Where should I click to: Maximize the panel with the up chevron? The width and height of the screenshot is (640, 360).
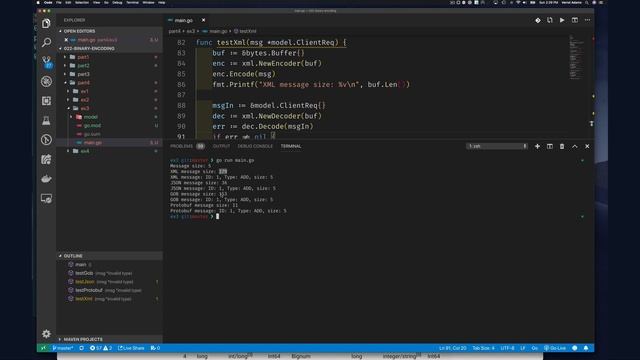[x=575, y=146]
